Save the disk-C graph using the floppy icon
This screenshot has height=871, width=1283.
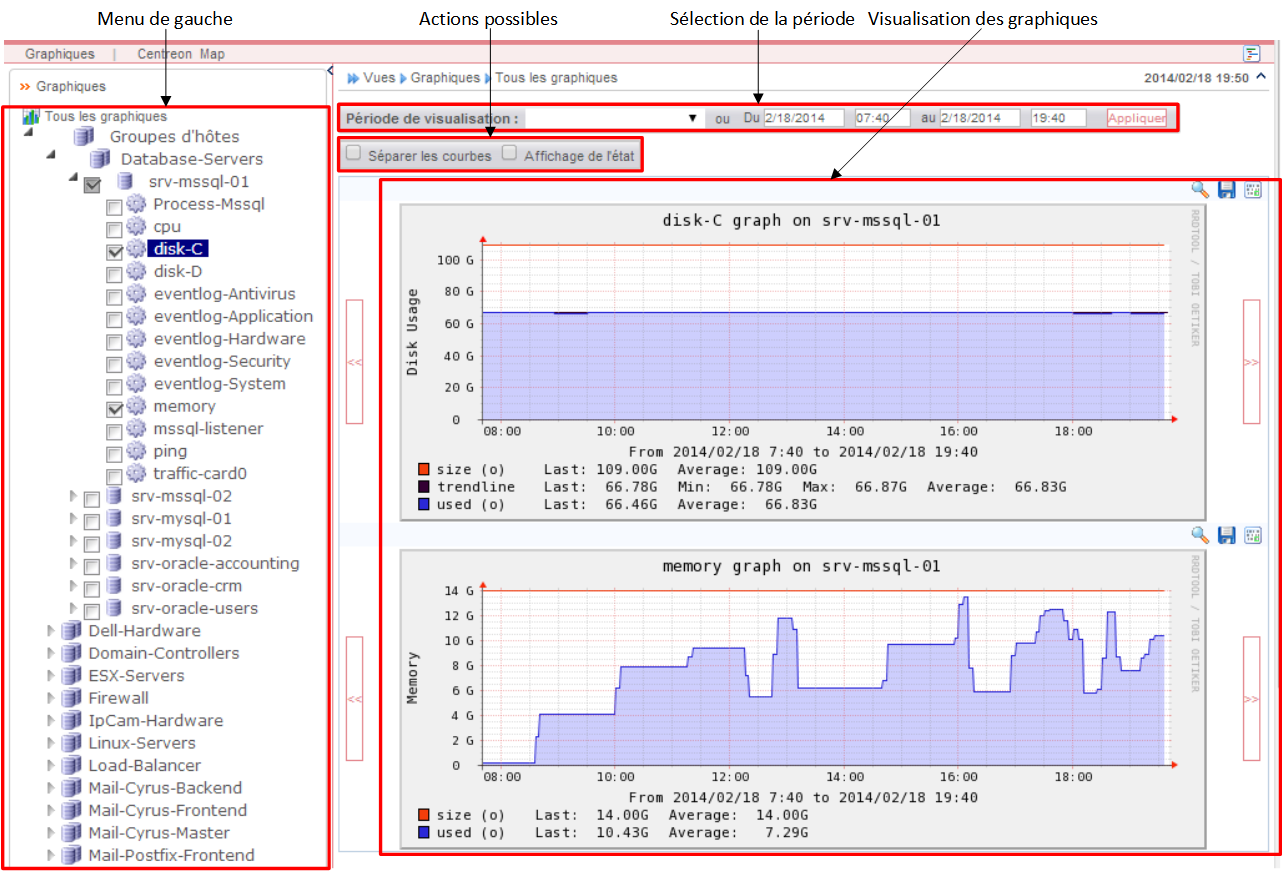pyautogui.click(x=1227, y=190)
